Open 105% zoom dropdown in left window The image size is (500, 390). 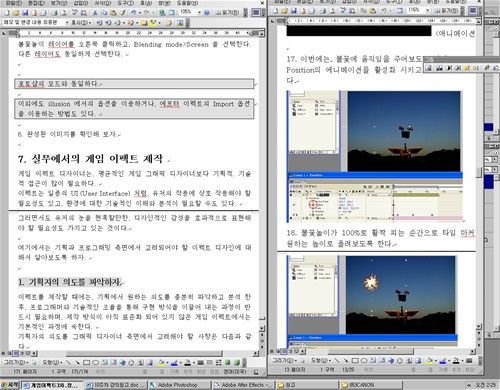(x=199, y=13)
